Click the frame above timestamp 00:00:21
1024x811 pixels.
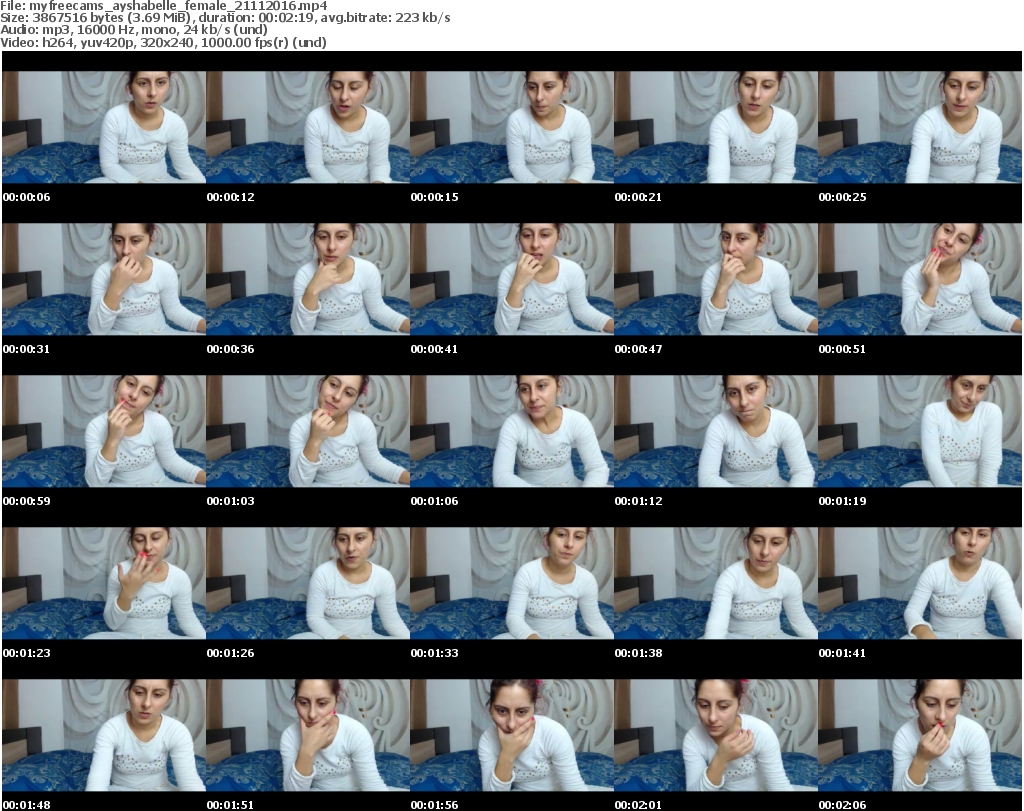[x=716, y=127]
